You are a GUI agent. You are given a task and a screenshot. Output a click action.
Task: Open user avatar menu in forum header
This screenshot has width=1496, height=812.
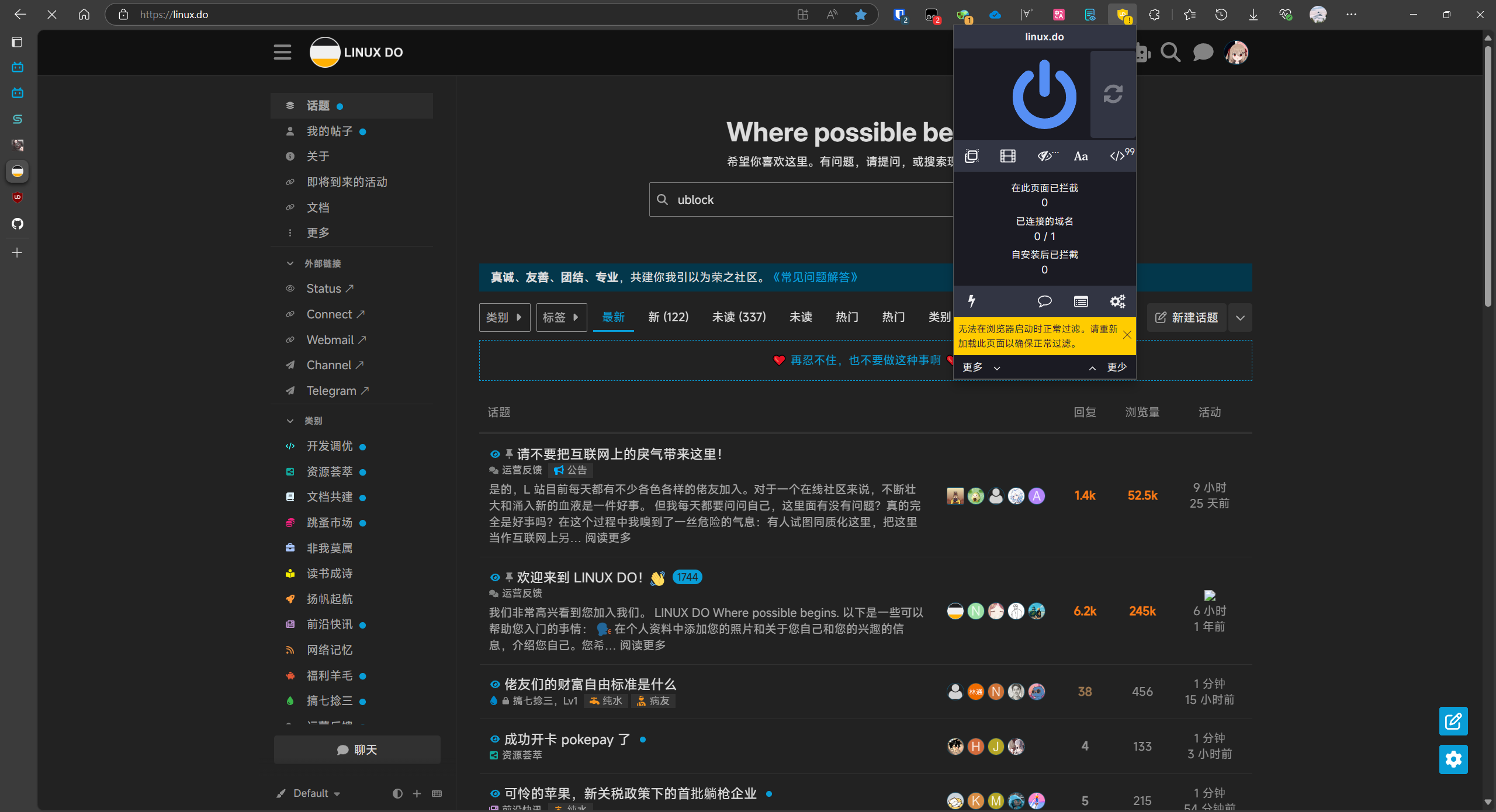point(1236,53)
